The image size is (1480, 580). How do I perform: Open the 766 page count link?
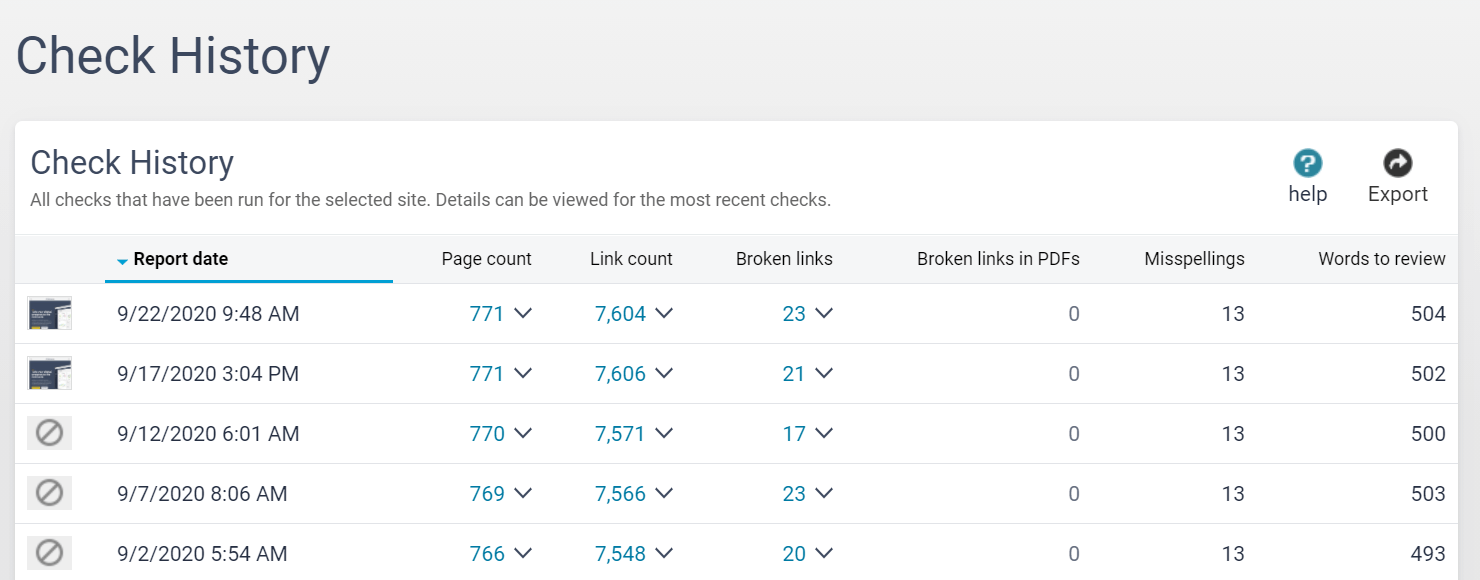(x=487, y=554)
